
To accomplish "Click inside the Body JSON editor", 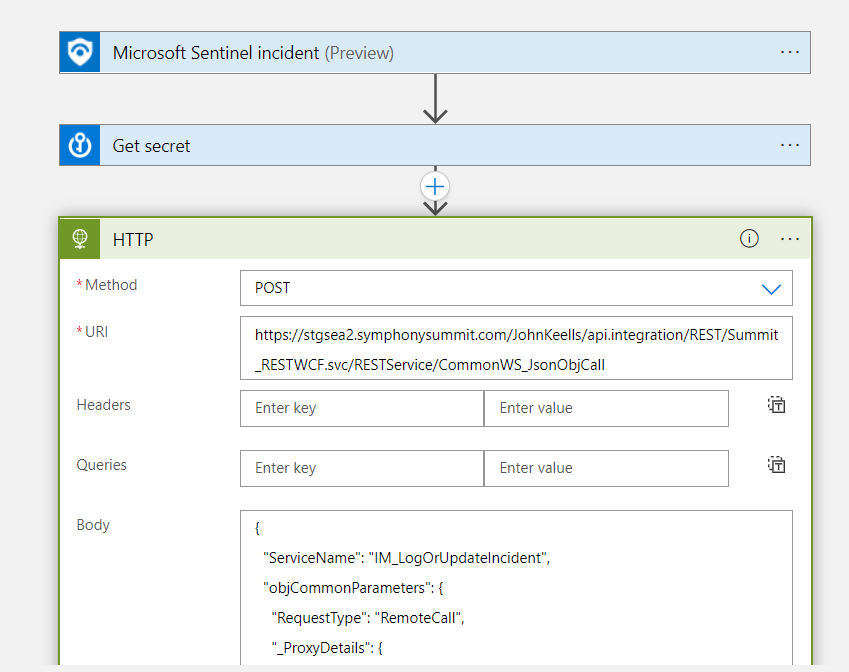I will click(x=516, y=588).
